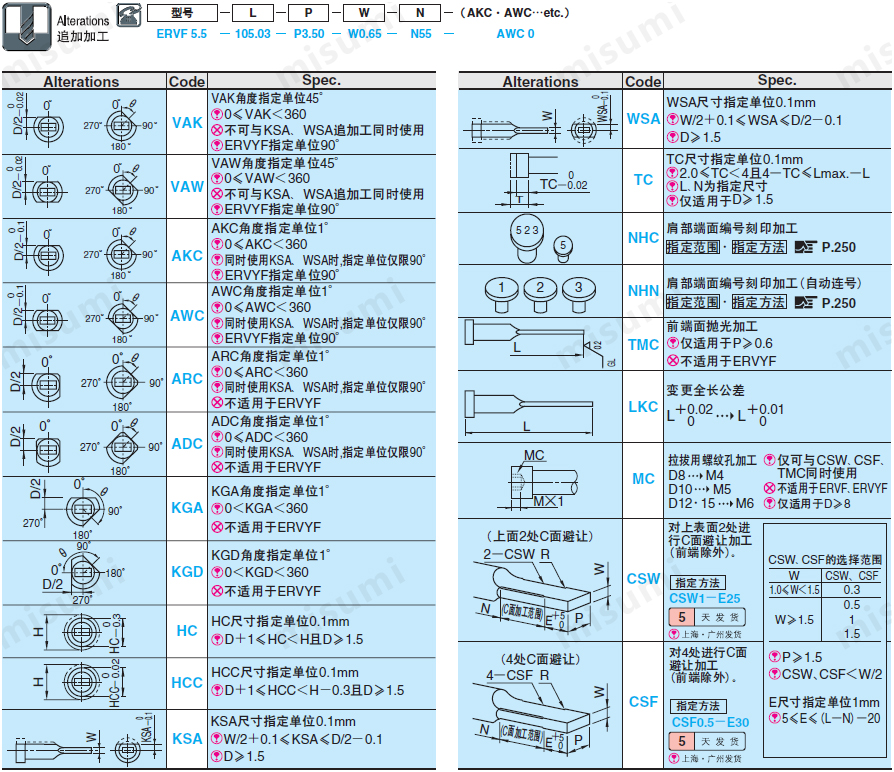
Task: Click the VAK code cell
Action: pos(187,123)
